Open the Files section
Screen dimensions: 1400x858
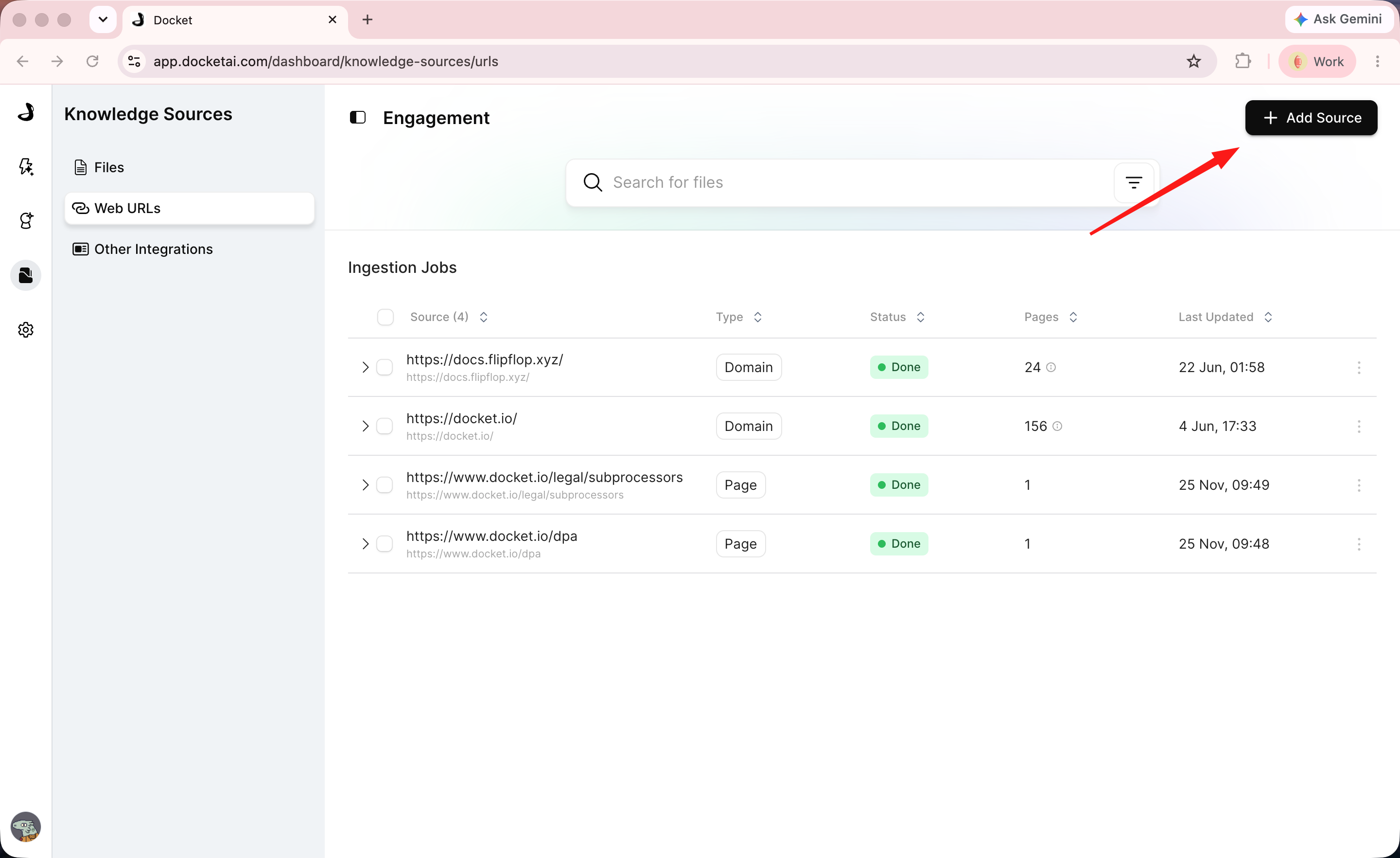pos(189,167)
